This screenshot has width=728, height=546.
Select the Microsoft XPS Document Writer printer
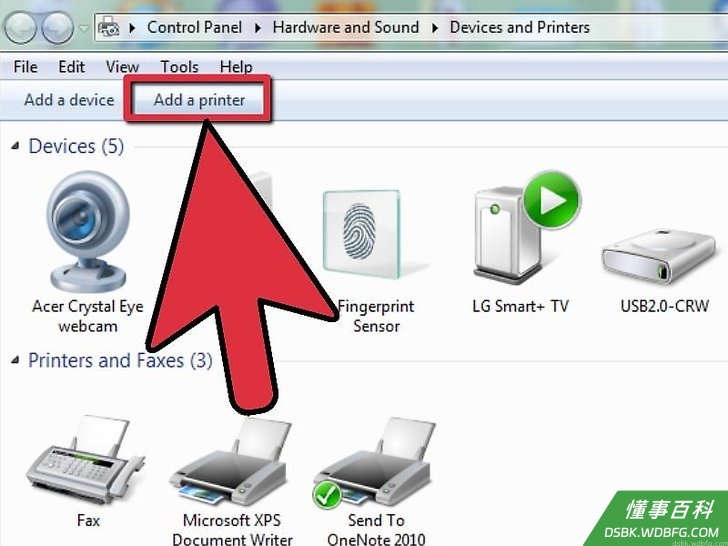click(230, 462)
